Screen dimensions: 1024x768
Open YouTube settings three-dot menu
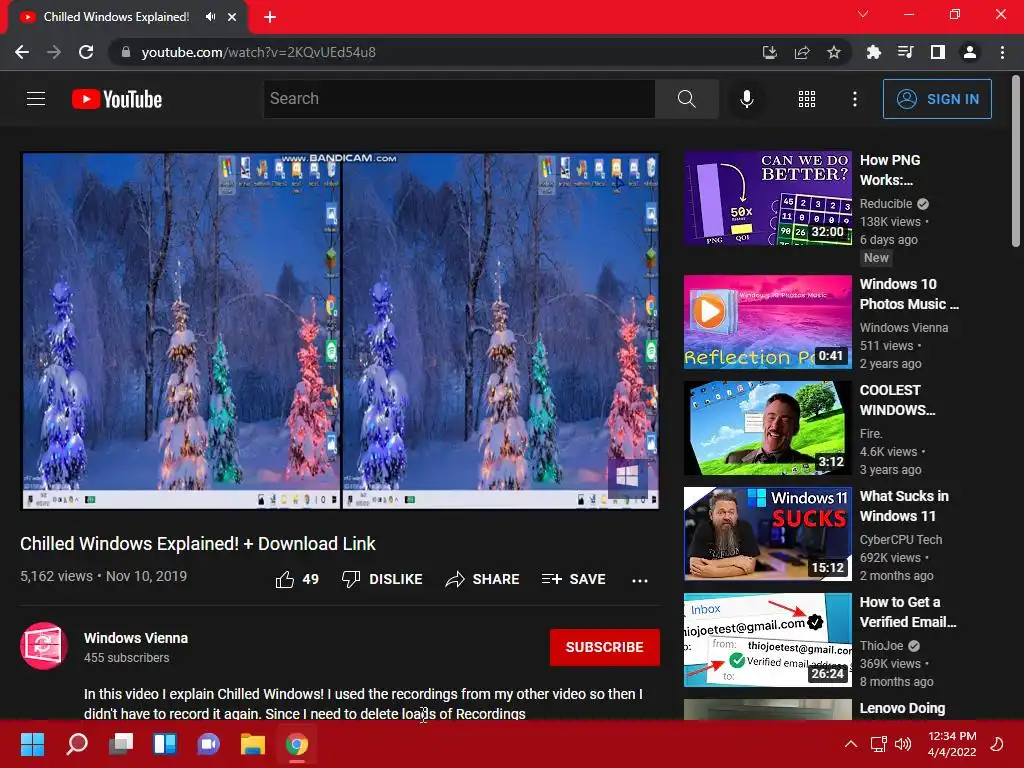(x=854, y=99)
